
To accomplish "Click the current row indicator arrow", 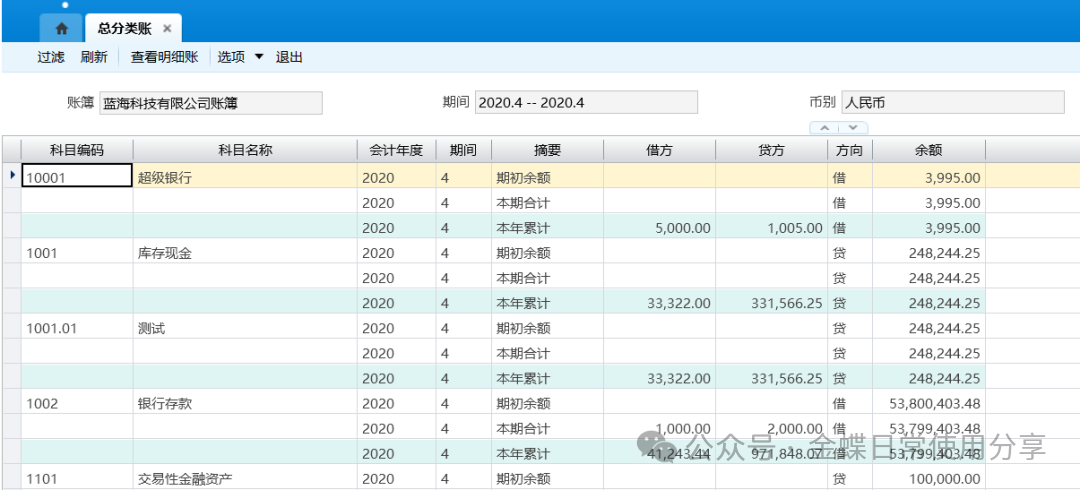I will click(x=11, y=176).
